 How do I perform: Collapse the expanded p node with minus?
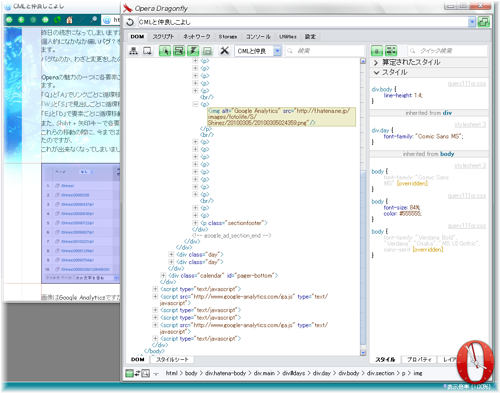pos(195,104)
